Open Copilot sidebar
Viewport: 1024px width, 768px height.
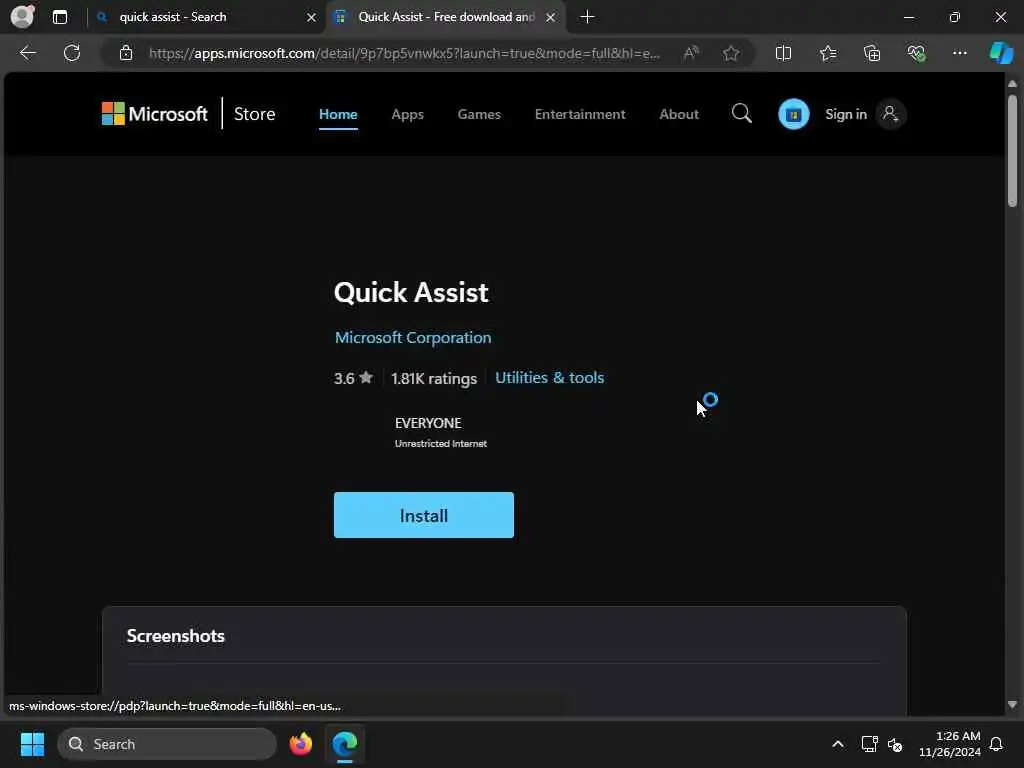[x=1001, y=53]
